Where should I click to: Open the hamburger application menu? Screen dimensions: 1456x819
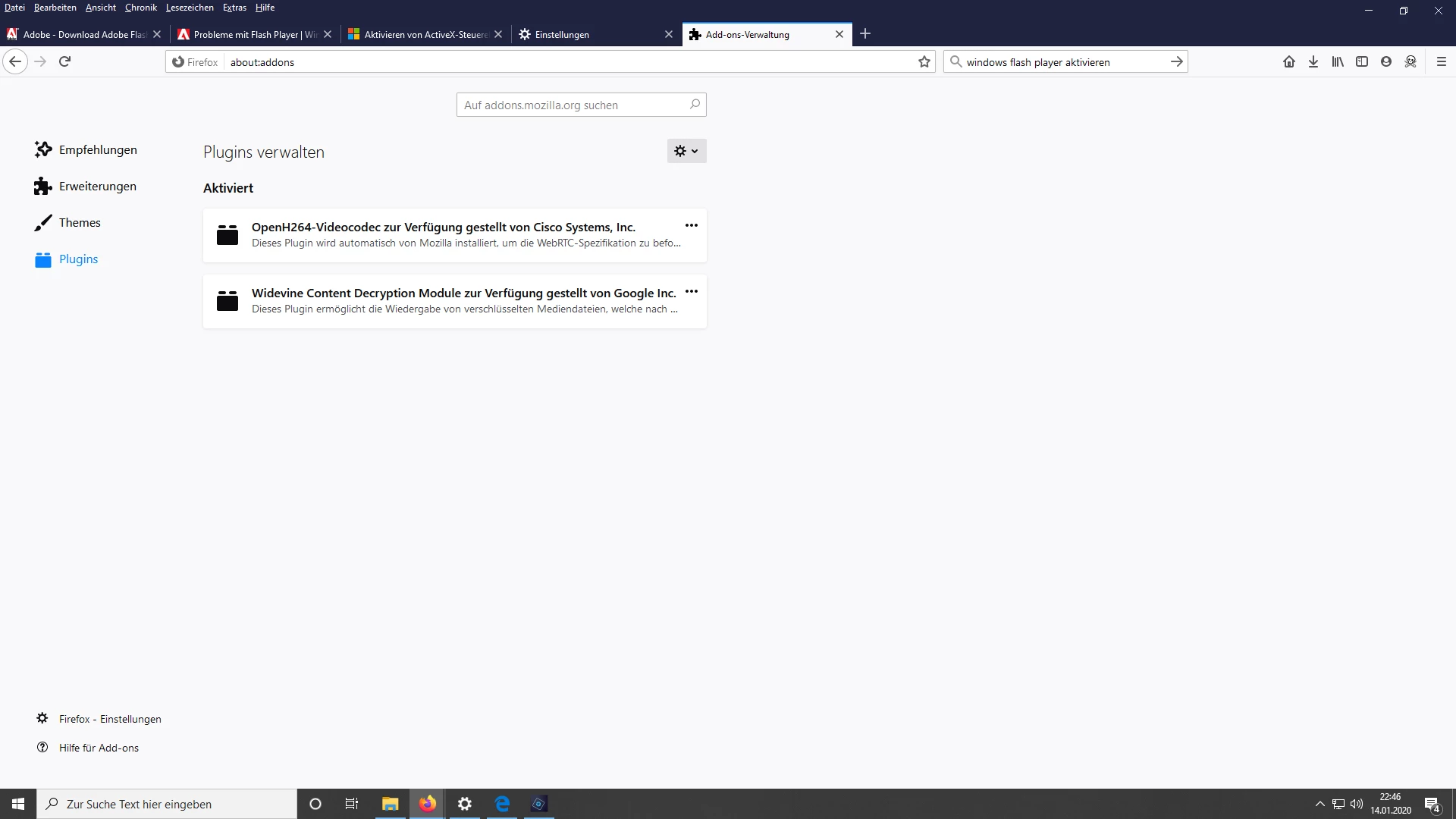coord(1441,62)
